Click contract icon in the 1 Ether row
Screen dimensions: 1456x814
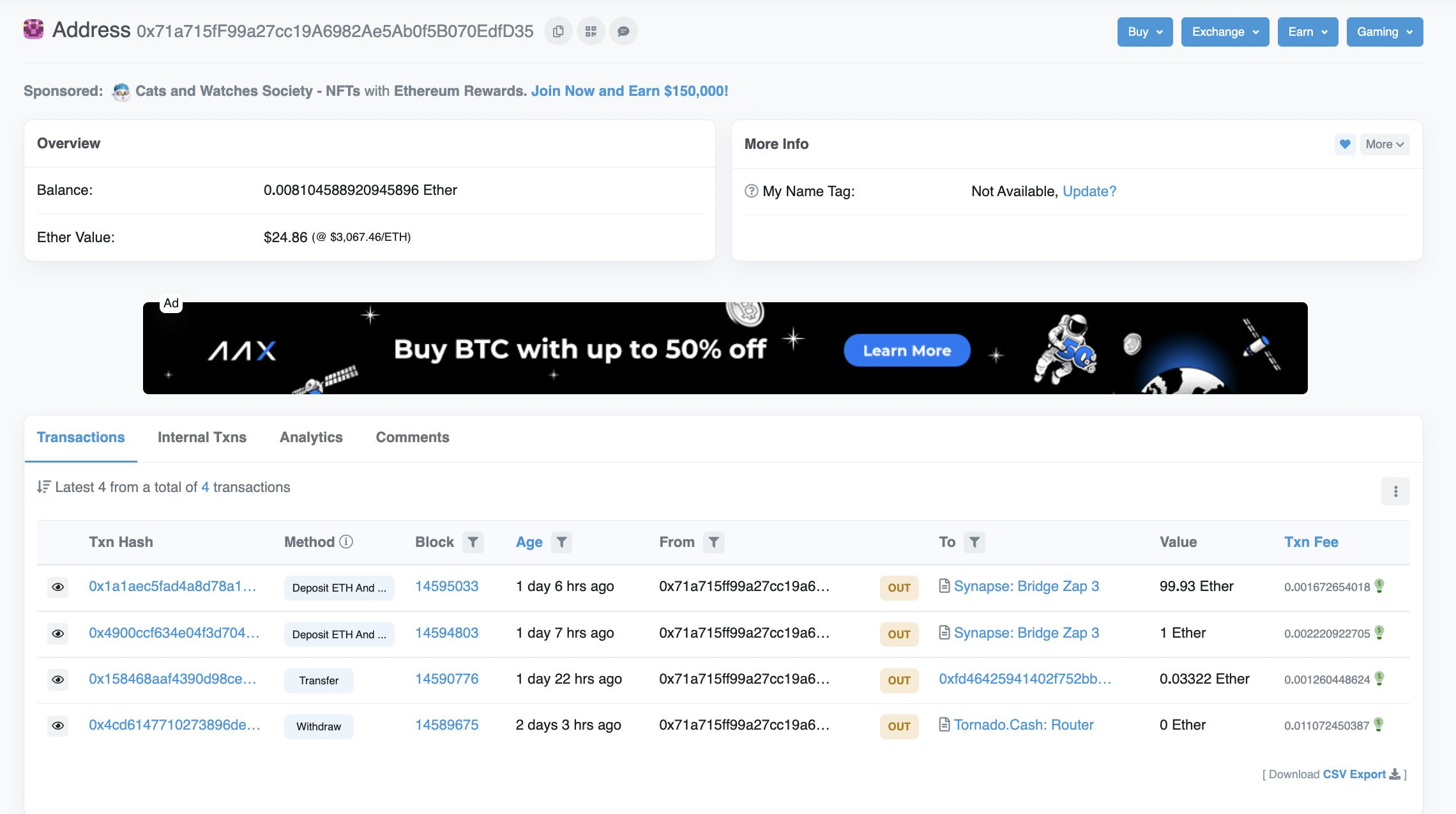944,633
